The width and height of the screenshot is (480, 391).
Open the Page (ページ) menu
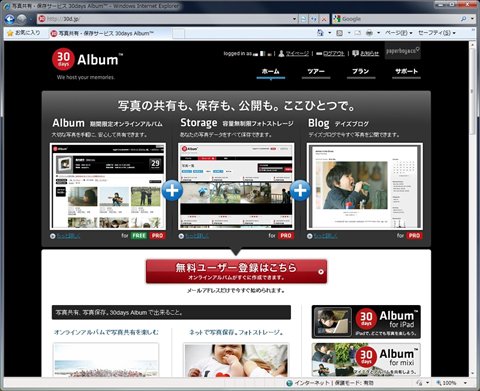point(399,33)
